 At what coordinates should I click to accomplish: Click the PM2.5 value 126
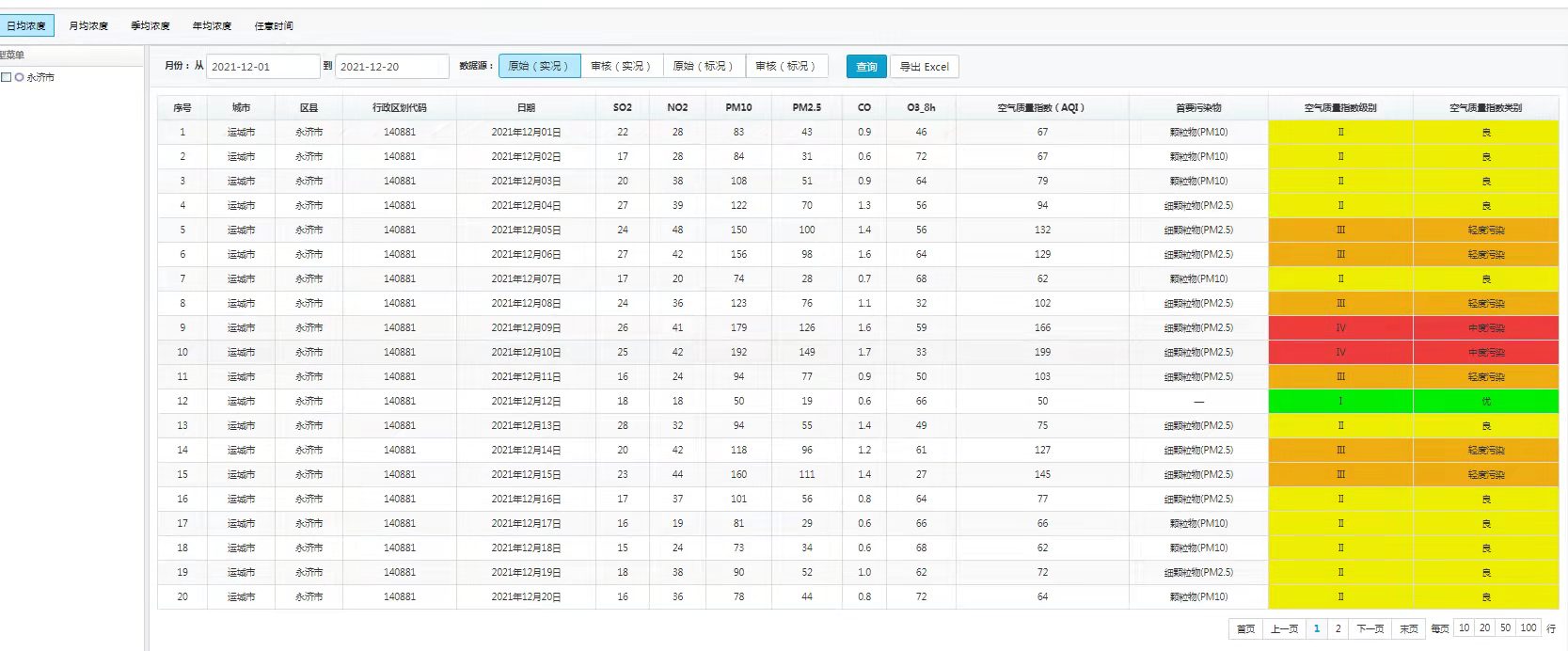[x=807, y=327]
